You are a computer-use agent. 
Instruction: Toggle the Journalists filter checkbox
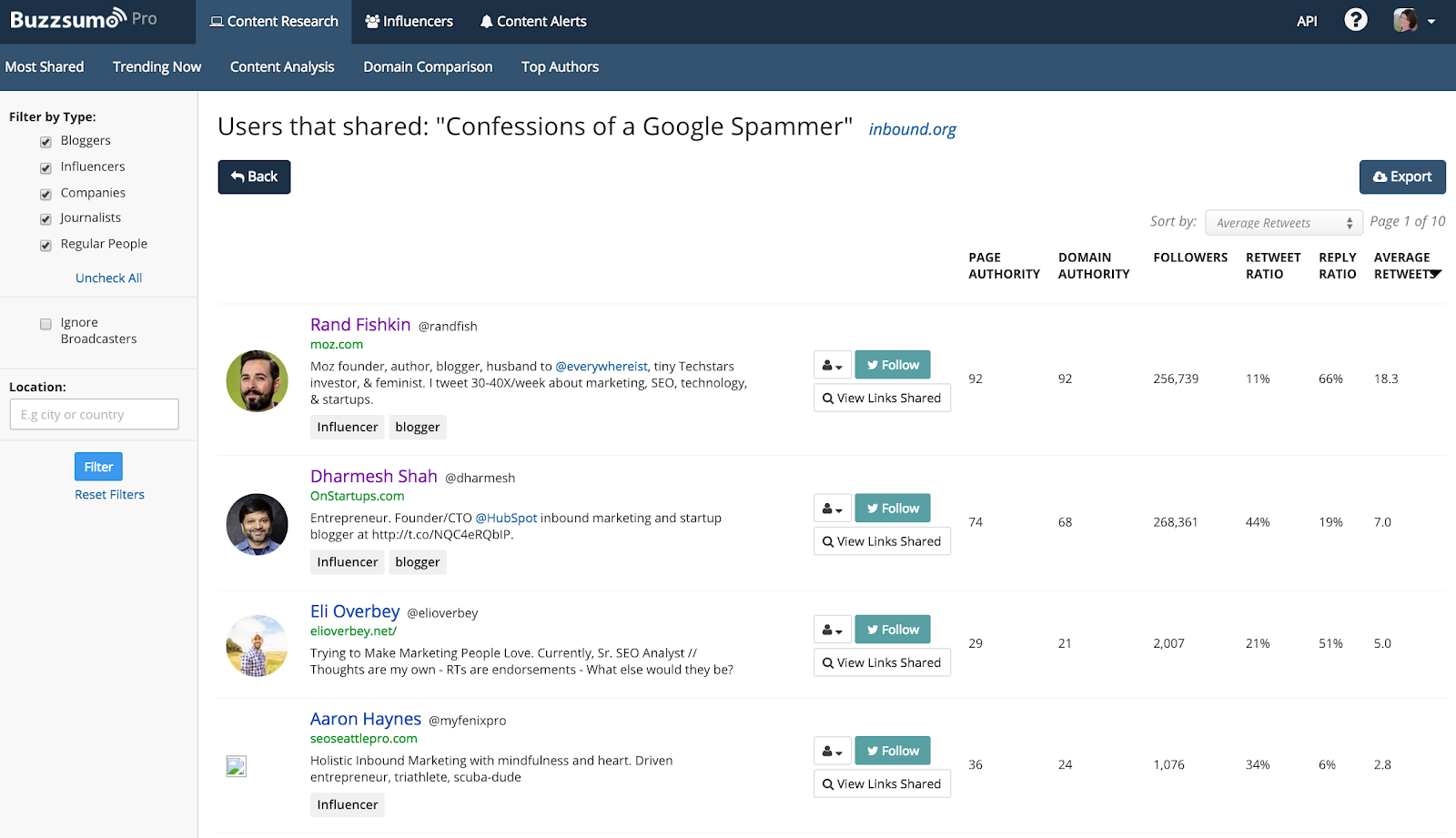(45, 219)
